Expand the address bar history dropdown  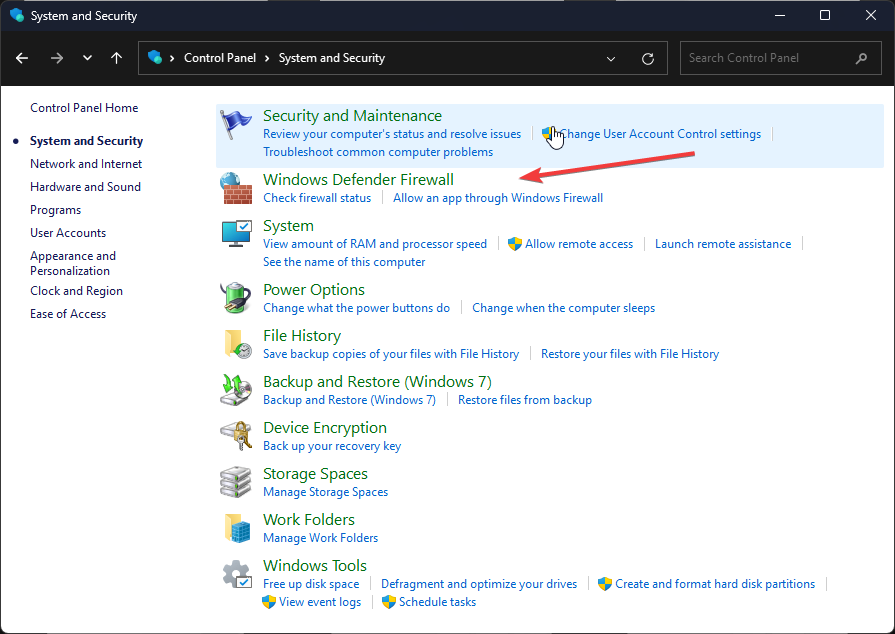(x=611, y=58)
